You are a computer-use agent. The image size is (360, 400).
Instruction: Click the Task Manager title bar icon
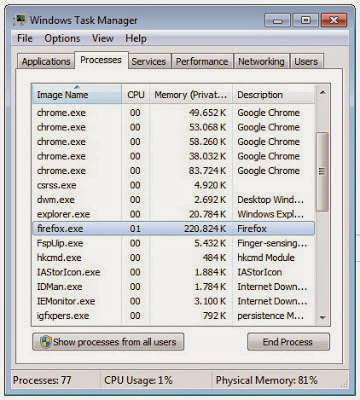(x=19, y=20)
